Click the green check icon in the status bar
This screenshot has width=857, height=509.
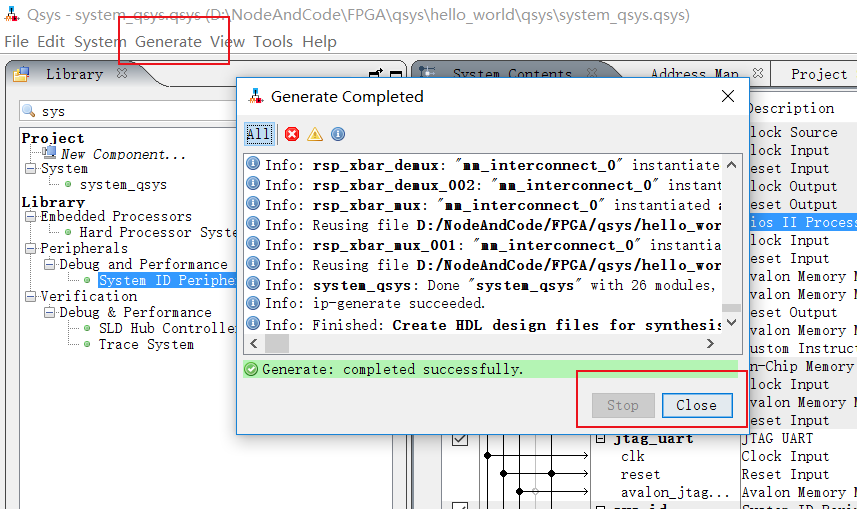click(x=251, y=370)
